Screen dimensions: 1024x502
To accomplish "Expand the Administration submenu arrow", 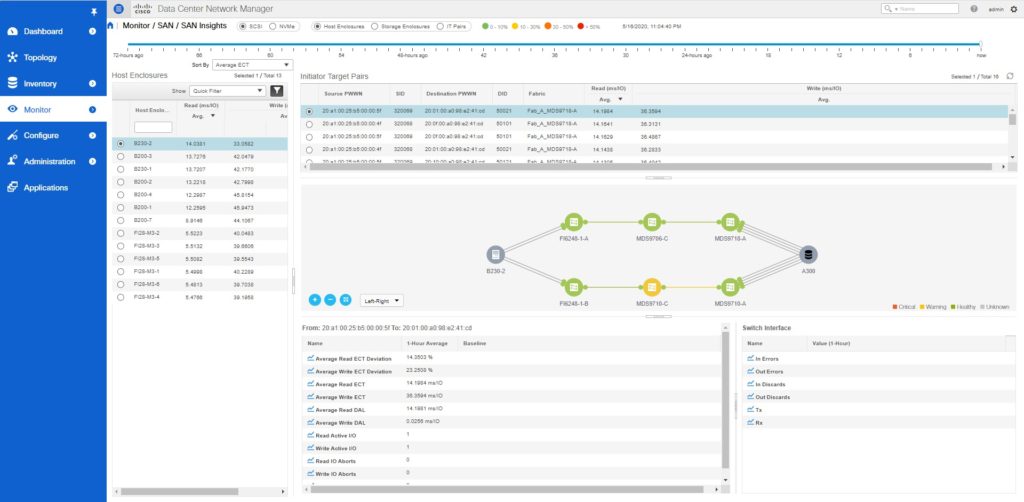I will 93,161.
